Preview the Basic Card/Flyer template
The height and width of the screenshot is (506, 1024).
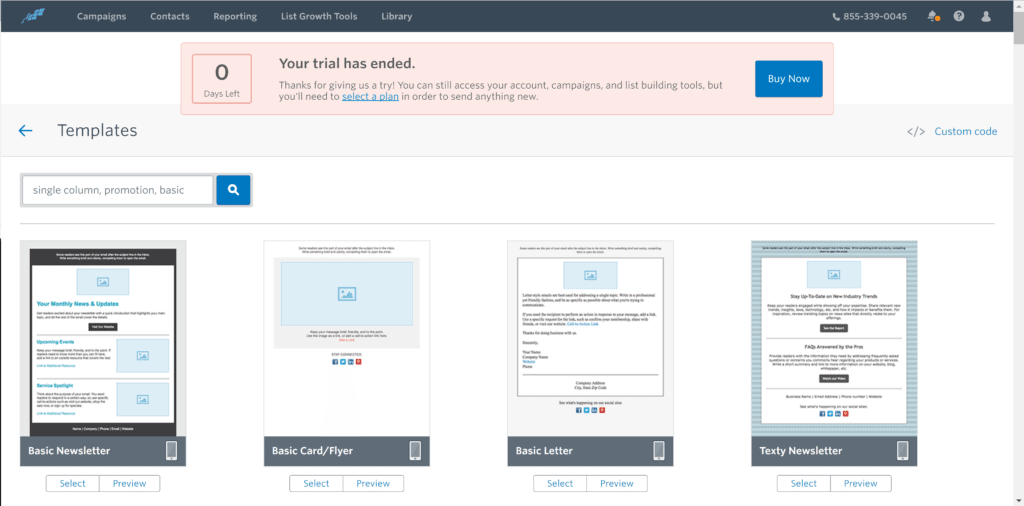pos(373,483)
